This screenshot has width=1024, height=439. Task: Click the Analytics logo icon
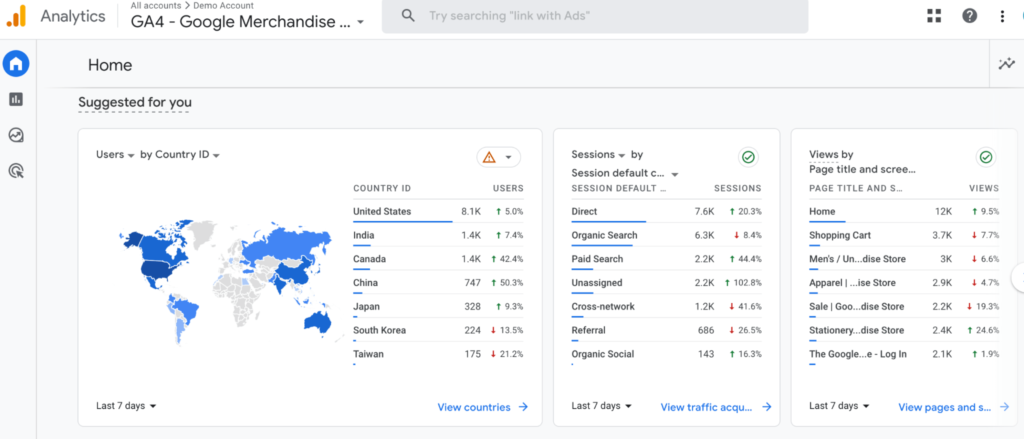(x=16, y=16)
